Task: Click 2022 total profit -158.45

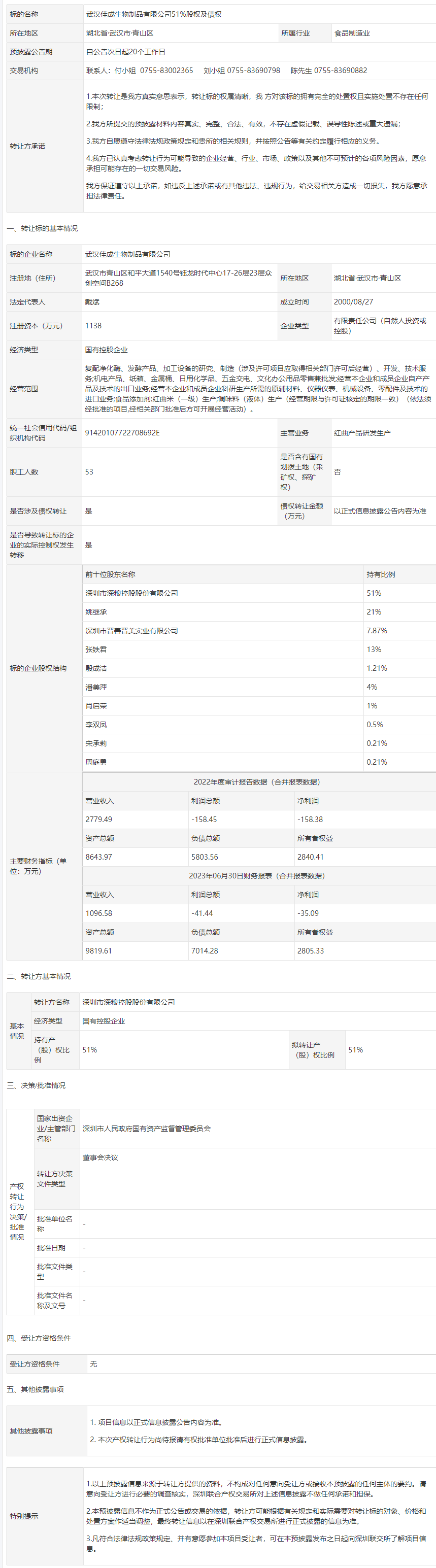Action: tap(205, 820)
